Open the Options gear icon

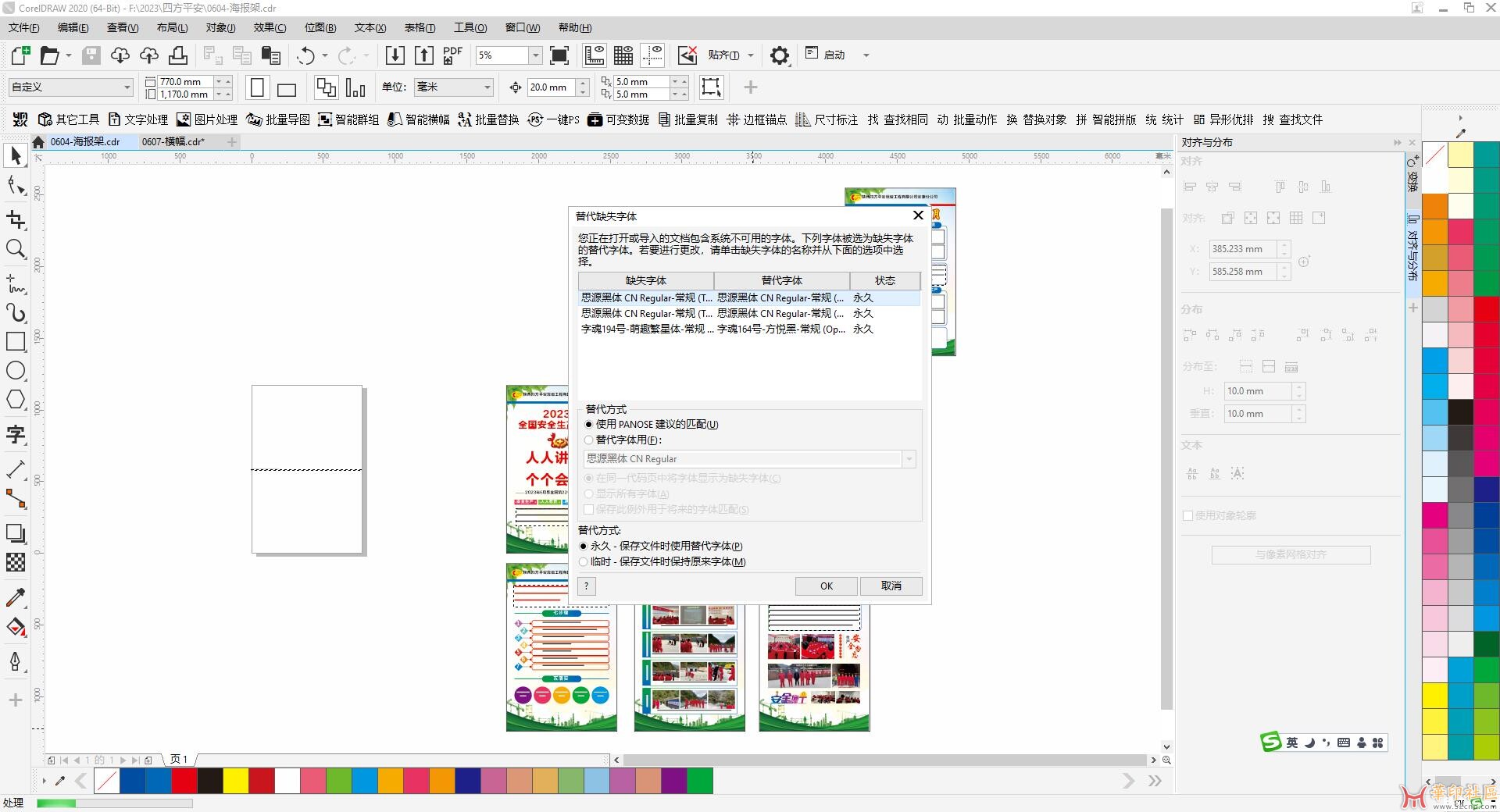click(779, 55)
